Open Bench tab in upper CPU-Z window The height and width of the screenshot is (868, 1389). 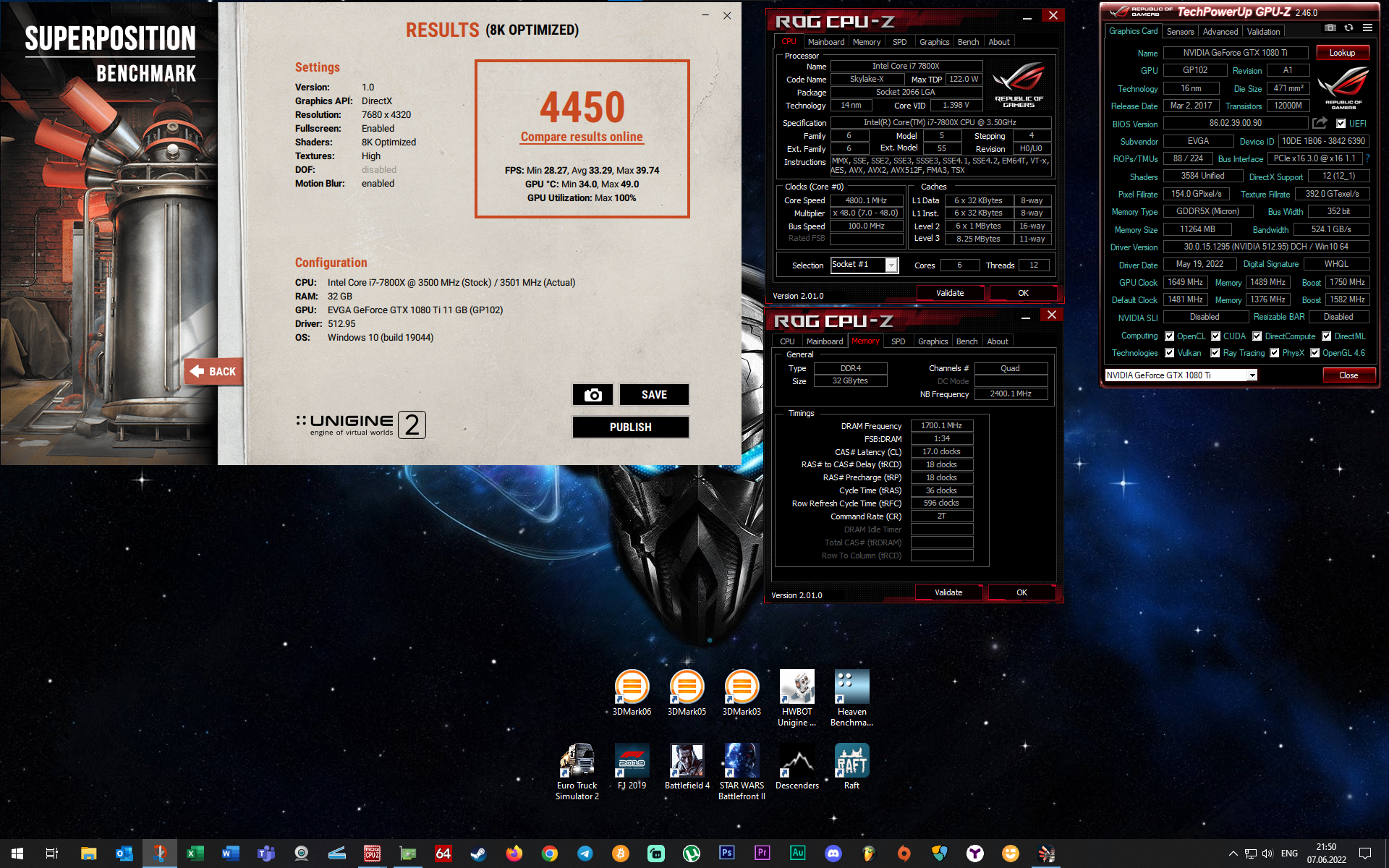click(968, 42)
